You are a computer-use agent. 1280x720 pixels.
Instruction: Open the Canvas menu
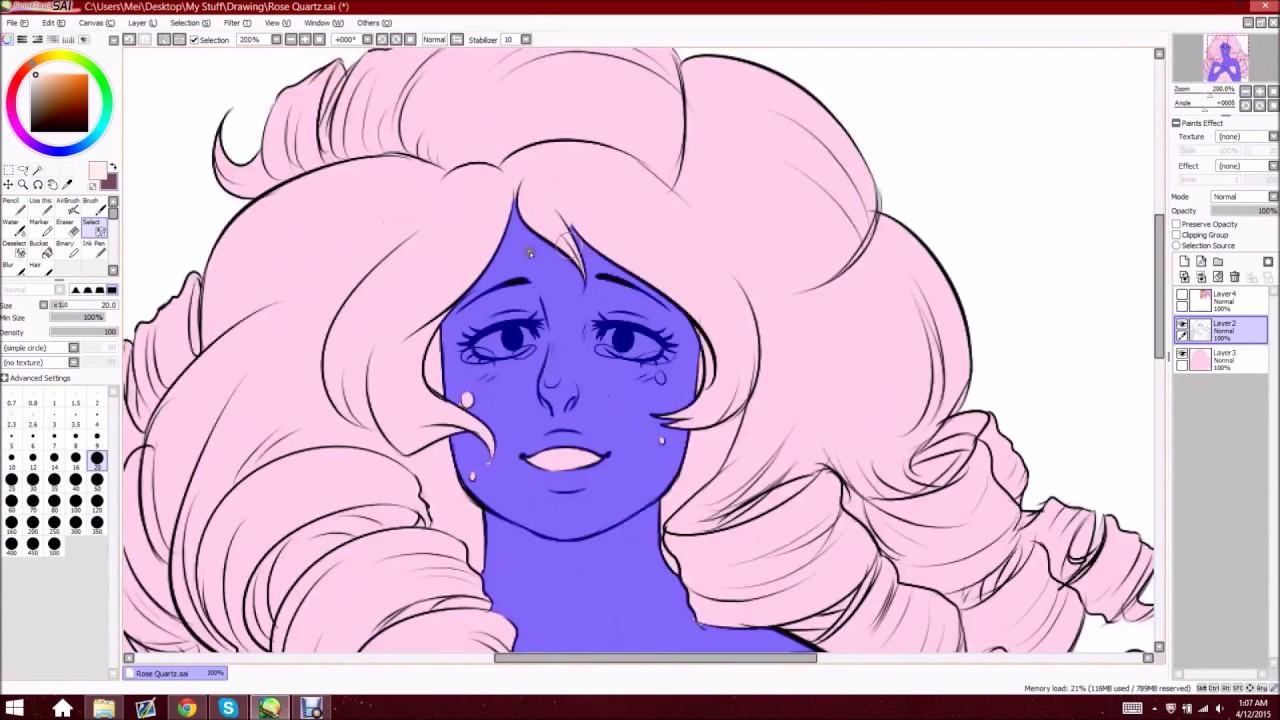(97, 23)
